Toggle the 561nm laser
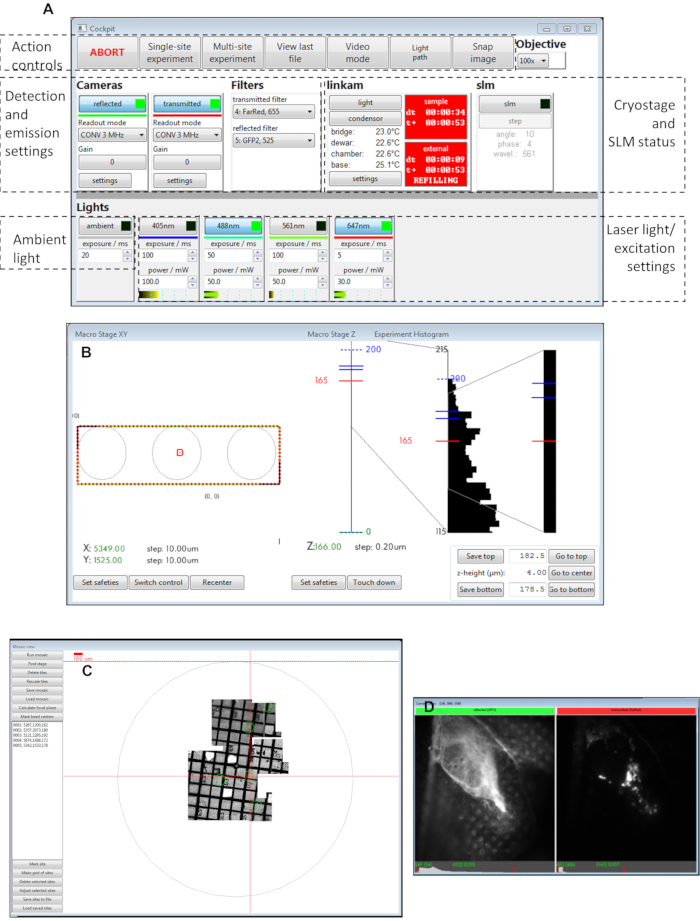The height and width of the screenshot is (921, 700). 298,226
